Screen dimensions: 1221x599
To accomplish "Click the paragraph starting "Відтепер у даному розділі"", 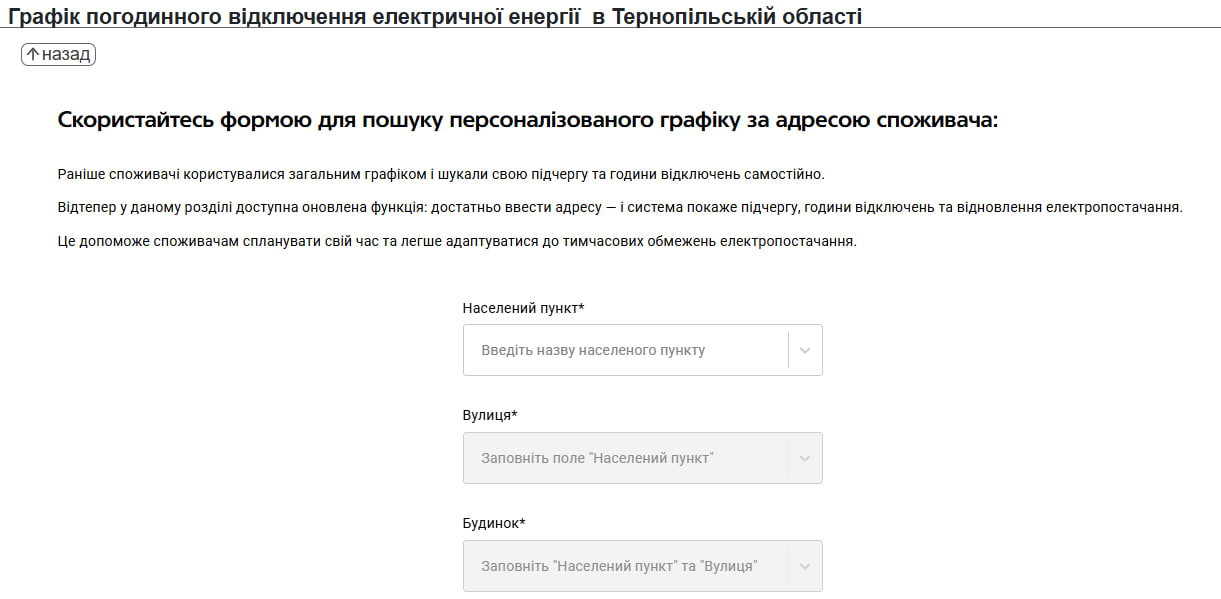I will click(x=620, y=208).
